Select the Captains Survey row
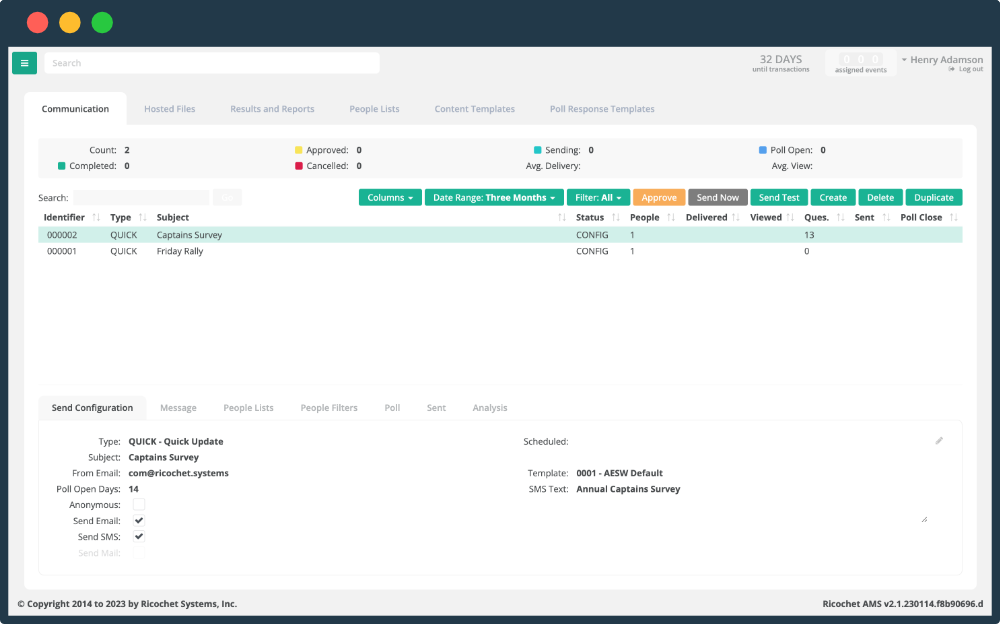The image size is (1000, 624). click(x=500, y=235)
